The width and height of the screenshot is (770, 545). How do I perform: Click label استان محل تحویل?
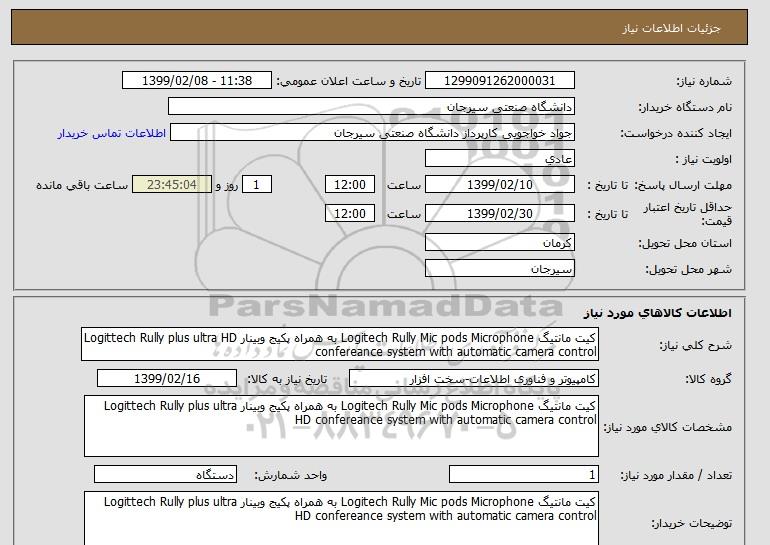click(685, 243)
